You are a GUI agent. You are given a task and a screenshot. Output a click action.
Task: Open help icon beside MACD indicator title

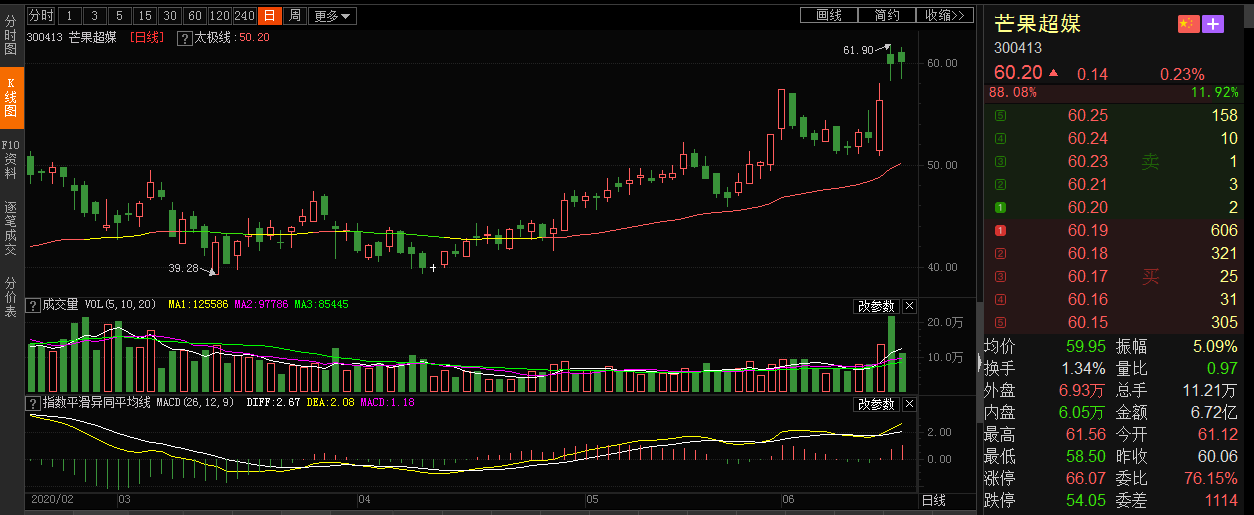[32, 403]
